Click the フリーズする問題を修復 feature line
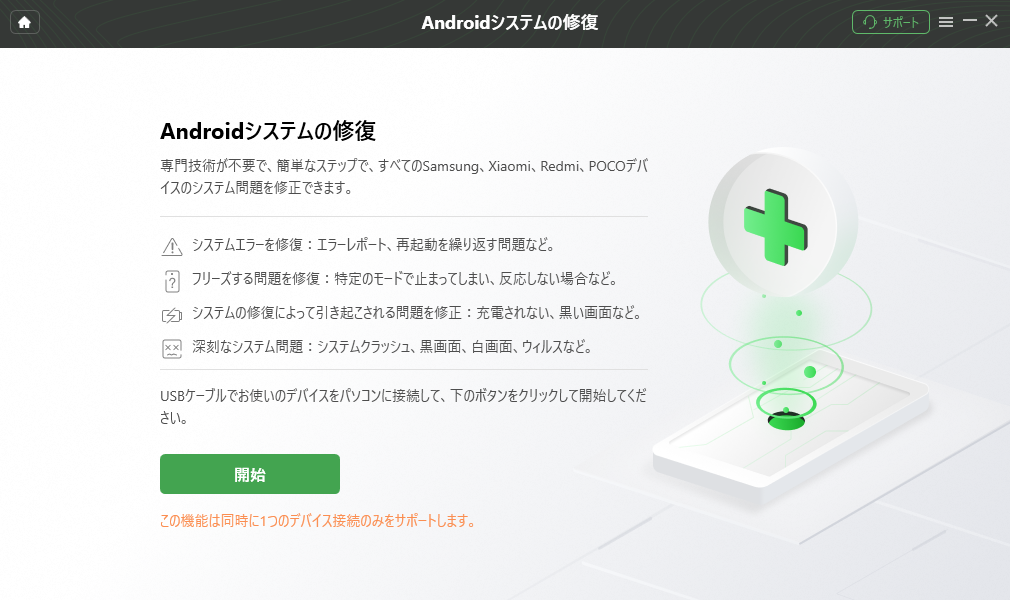 pos(405,279)
